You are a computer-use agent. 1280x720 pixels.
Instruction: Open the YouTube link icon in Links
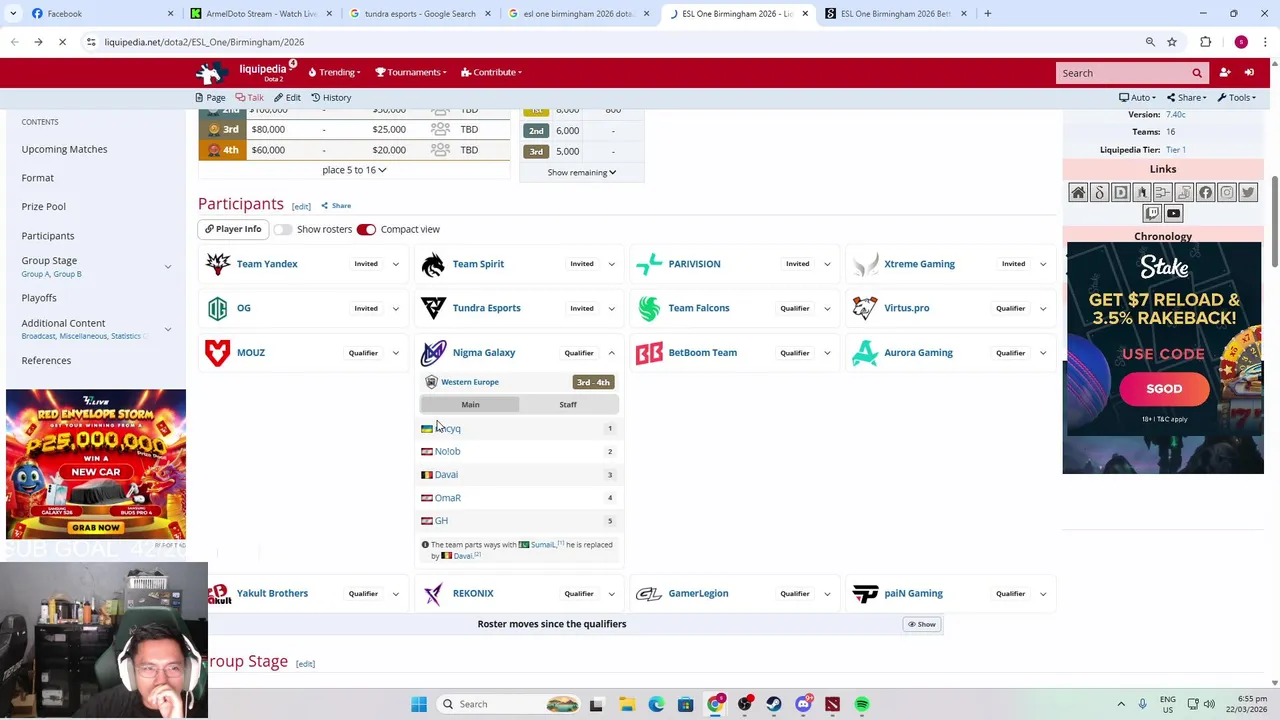[1174, 213]
